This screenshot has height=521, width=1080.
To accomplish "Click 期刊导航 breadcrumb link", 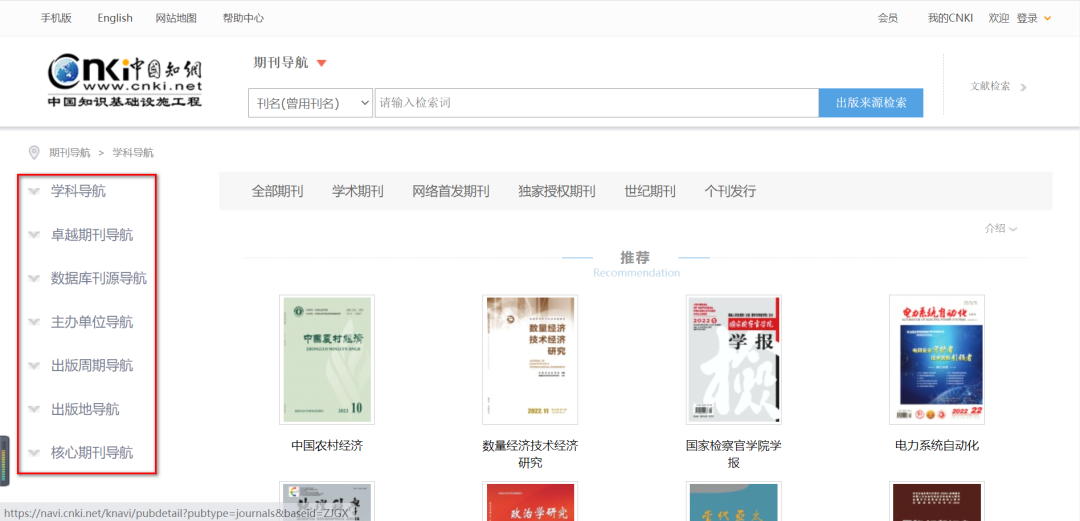I will click(70, 153).
